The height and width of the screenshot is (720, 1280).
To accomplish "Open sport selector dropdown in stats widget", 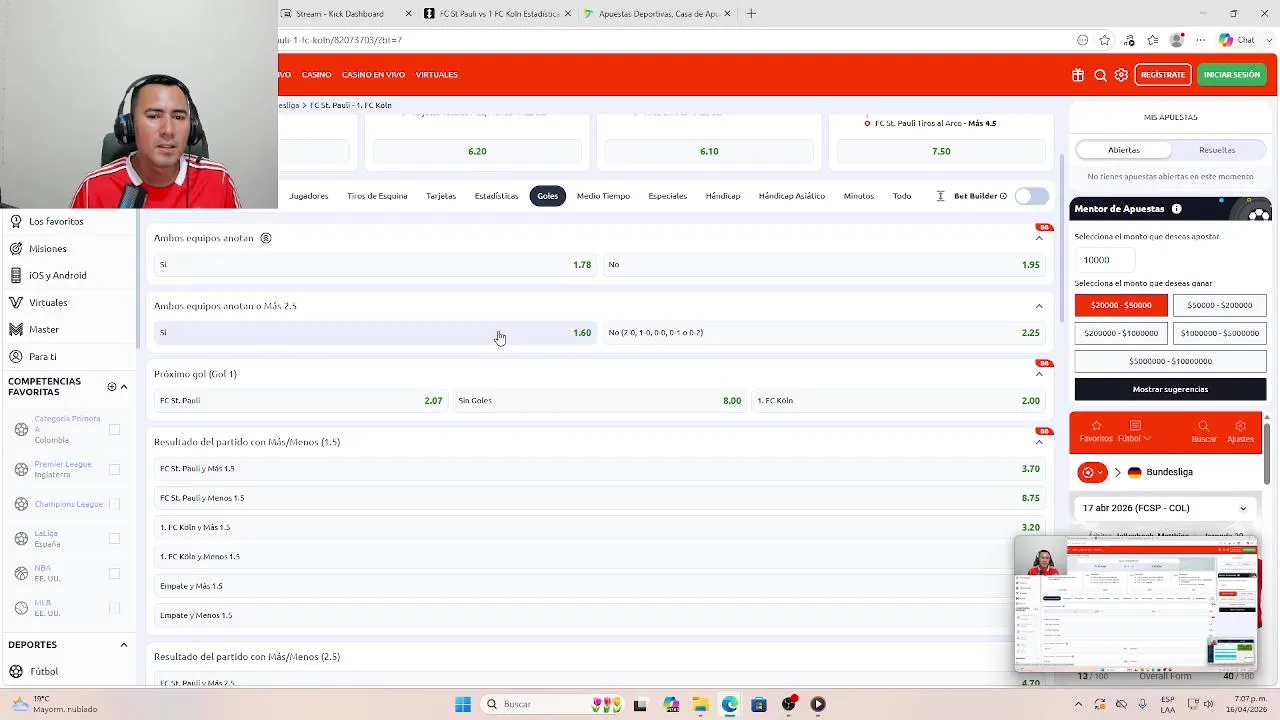I will pyautogui.click(x=1092, y=472).
